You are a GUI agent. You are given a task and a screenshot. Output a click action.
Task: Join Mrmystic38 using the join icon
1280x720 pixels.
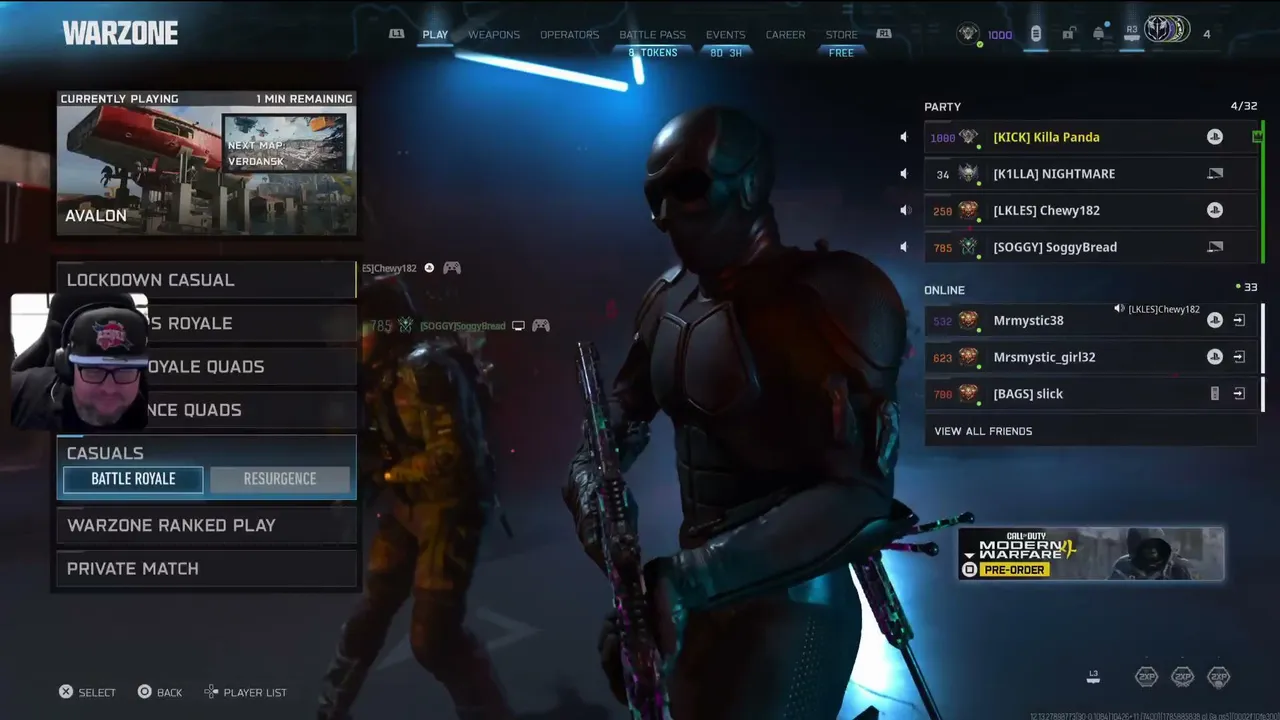[1239, 320]
